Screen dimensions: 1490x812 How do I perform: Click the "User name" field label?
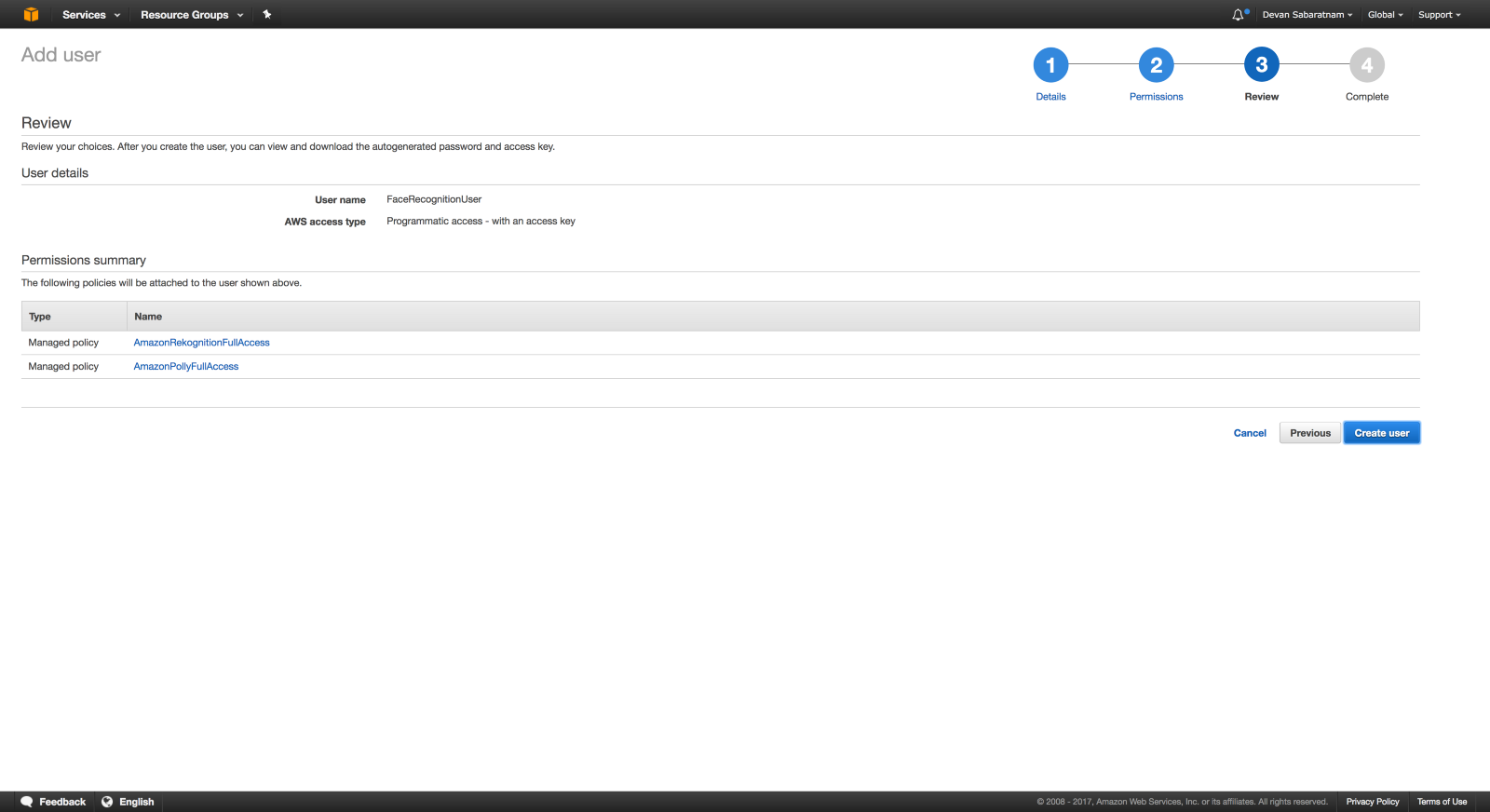(x=340, y=200)
